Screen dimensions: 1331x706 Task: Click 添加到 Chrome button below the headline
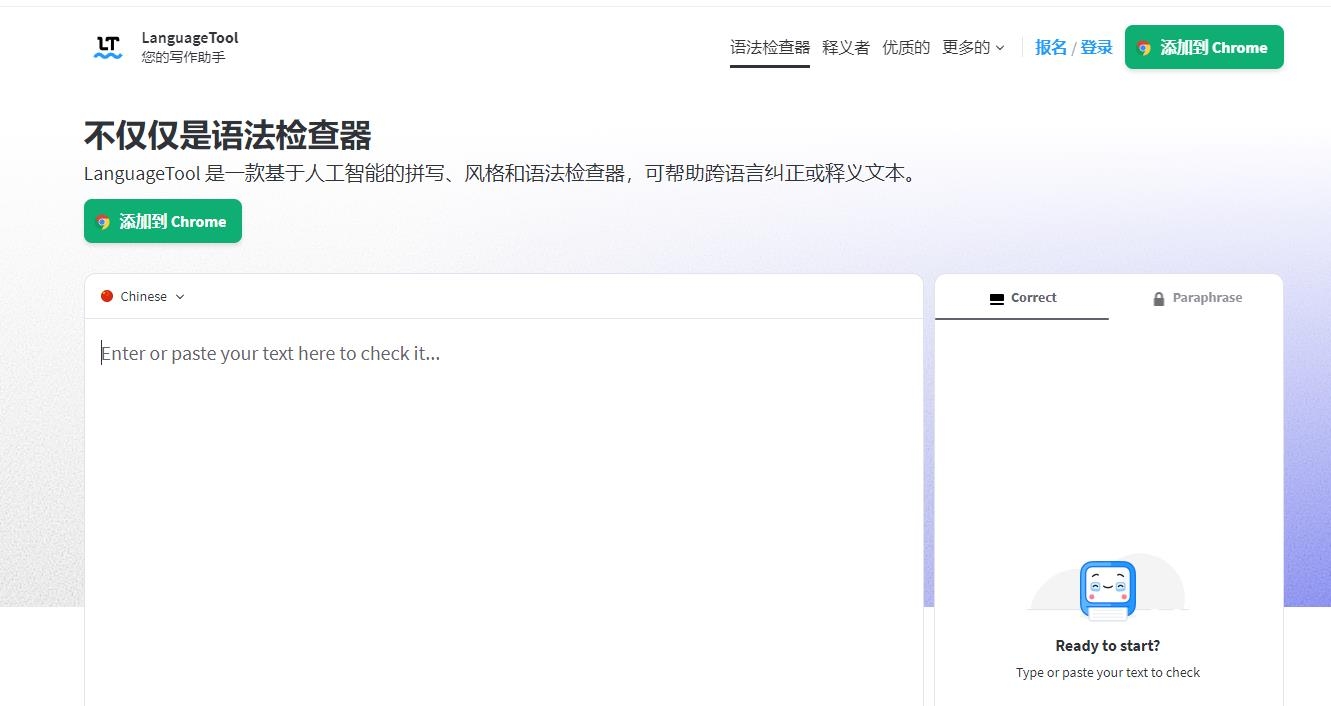click(163, 221)
